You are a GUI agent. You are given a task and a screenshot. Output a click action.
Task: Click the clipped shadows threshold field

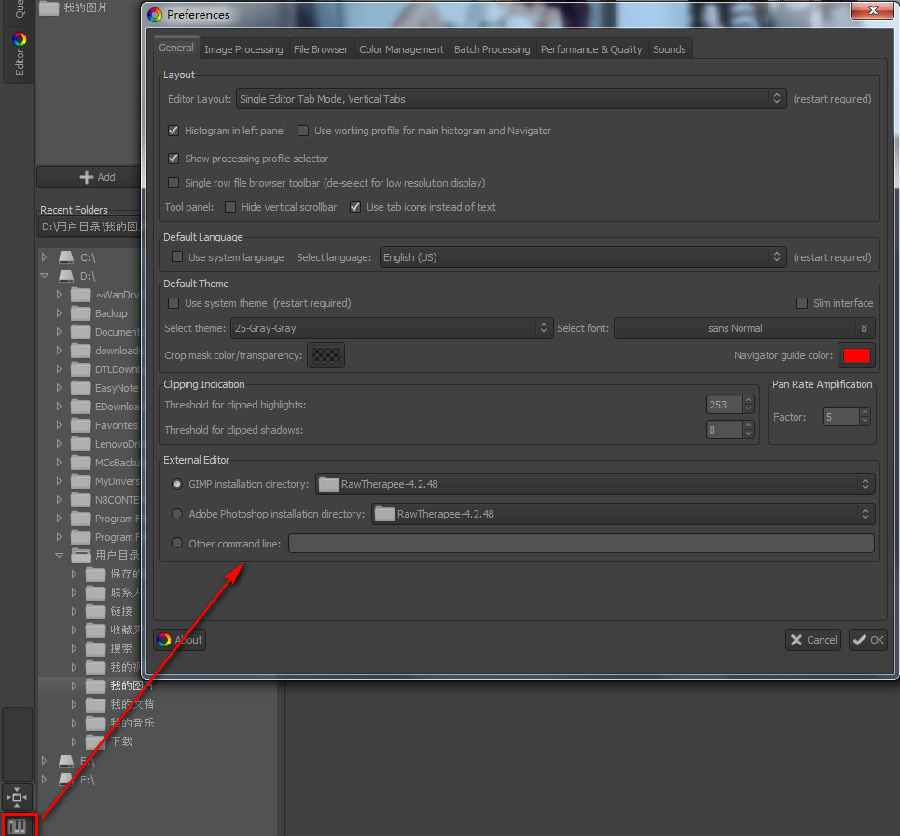click(724, 429)
